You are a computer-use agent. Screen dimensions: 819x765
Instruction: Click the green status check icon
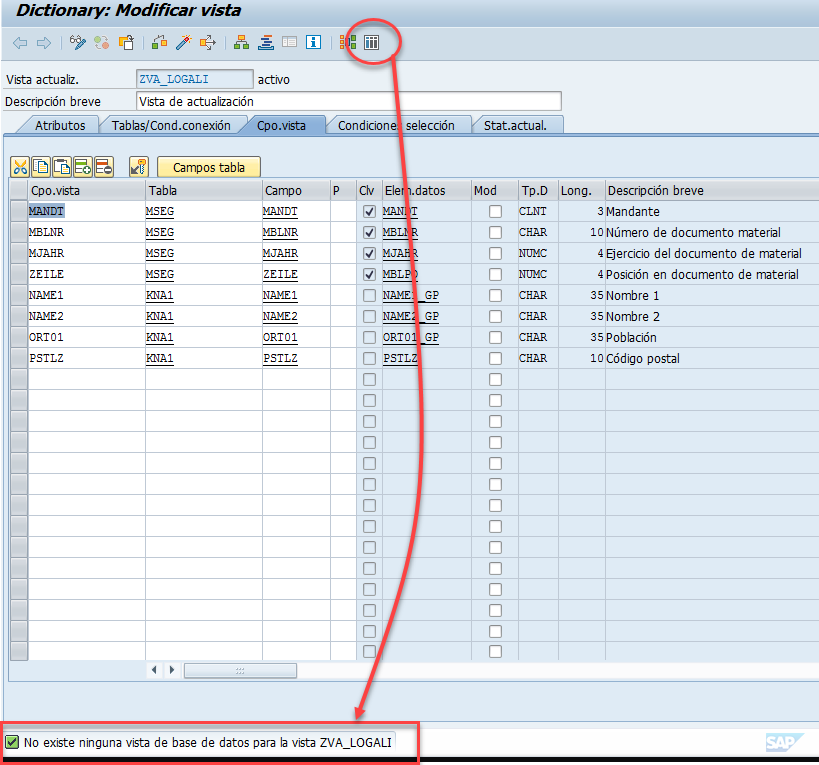point(11,742)
